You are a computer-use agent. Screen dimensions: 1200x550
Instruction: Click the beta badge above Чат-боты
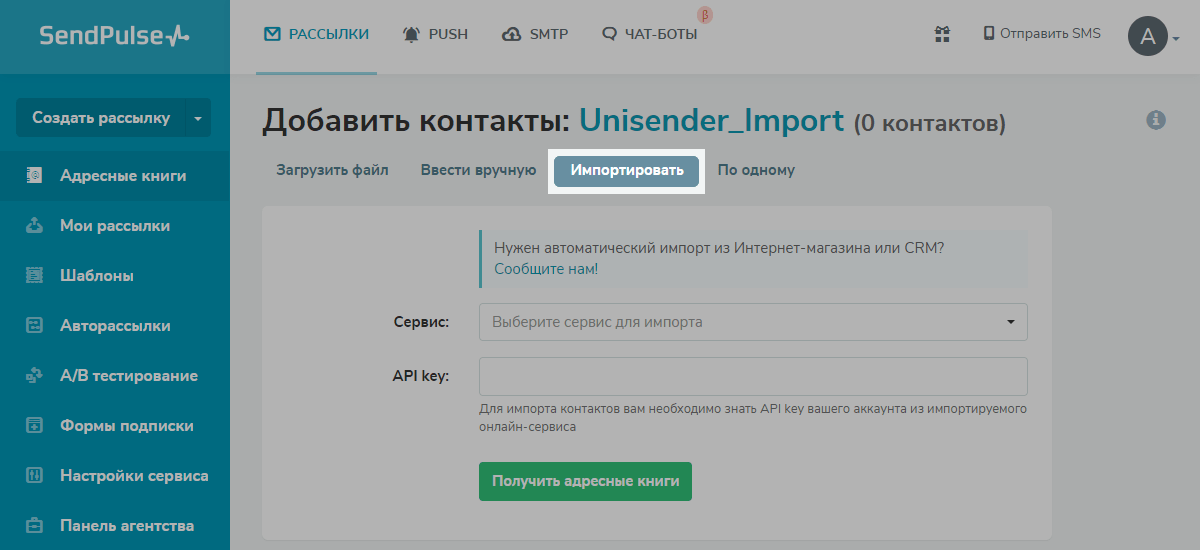point(704,15)
